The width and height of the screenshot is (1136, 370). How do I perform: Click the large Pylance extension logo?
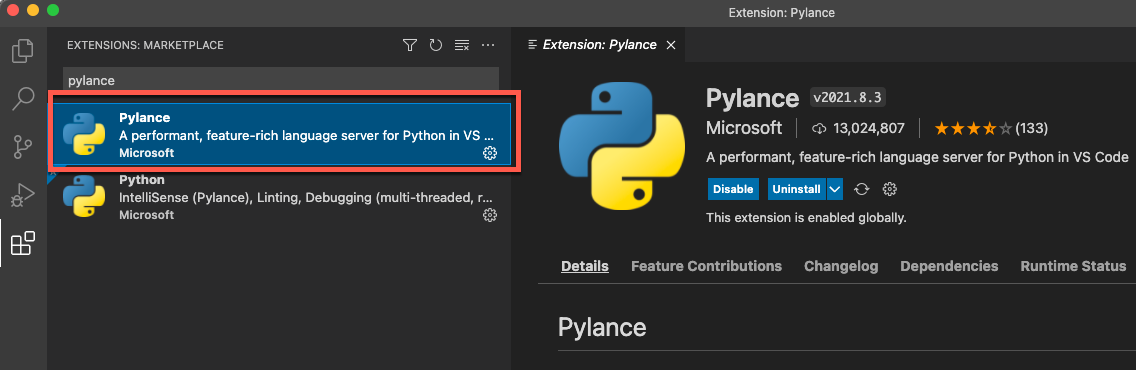click(x=622, y=145)
